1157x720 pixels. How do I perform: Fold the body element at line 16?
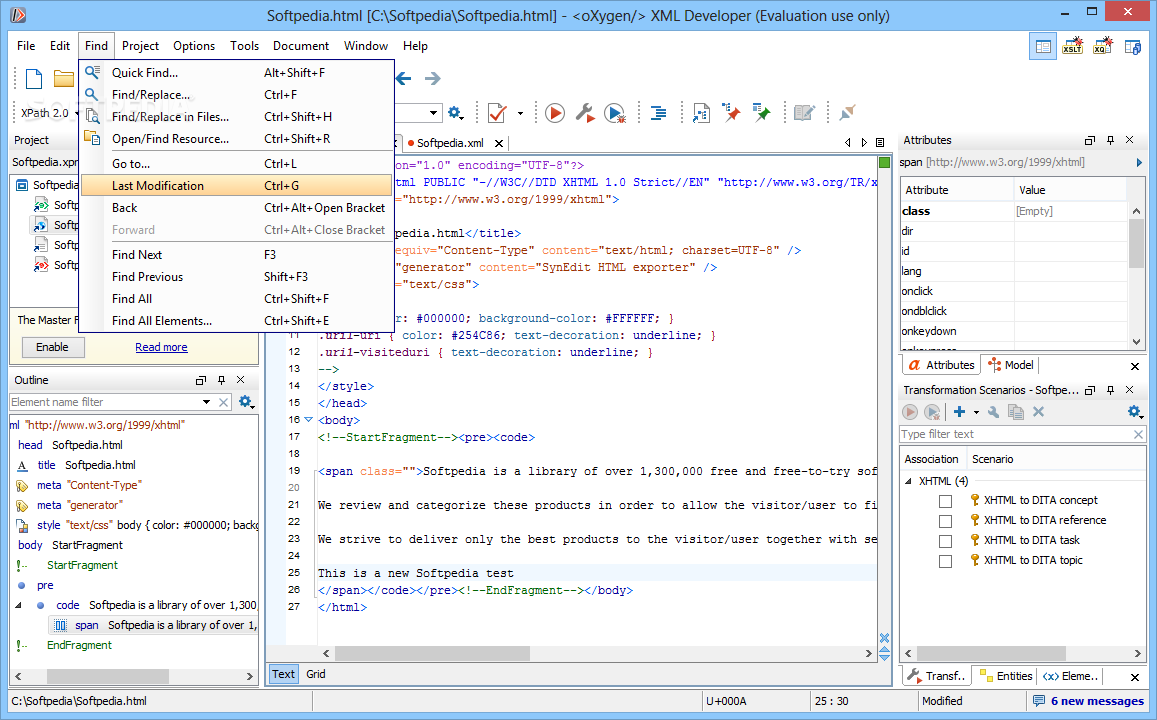[309, 420]
